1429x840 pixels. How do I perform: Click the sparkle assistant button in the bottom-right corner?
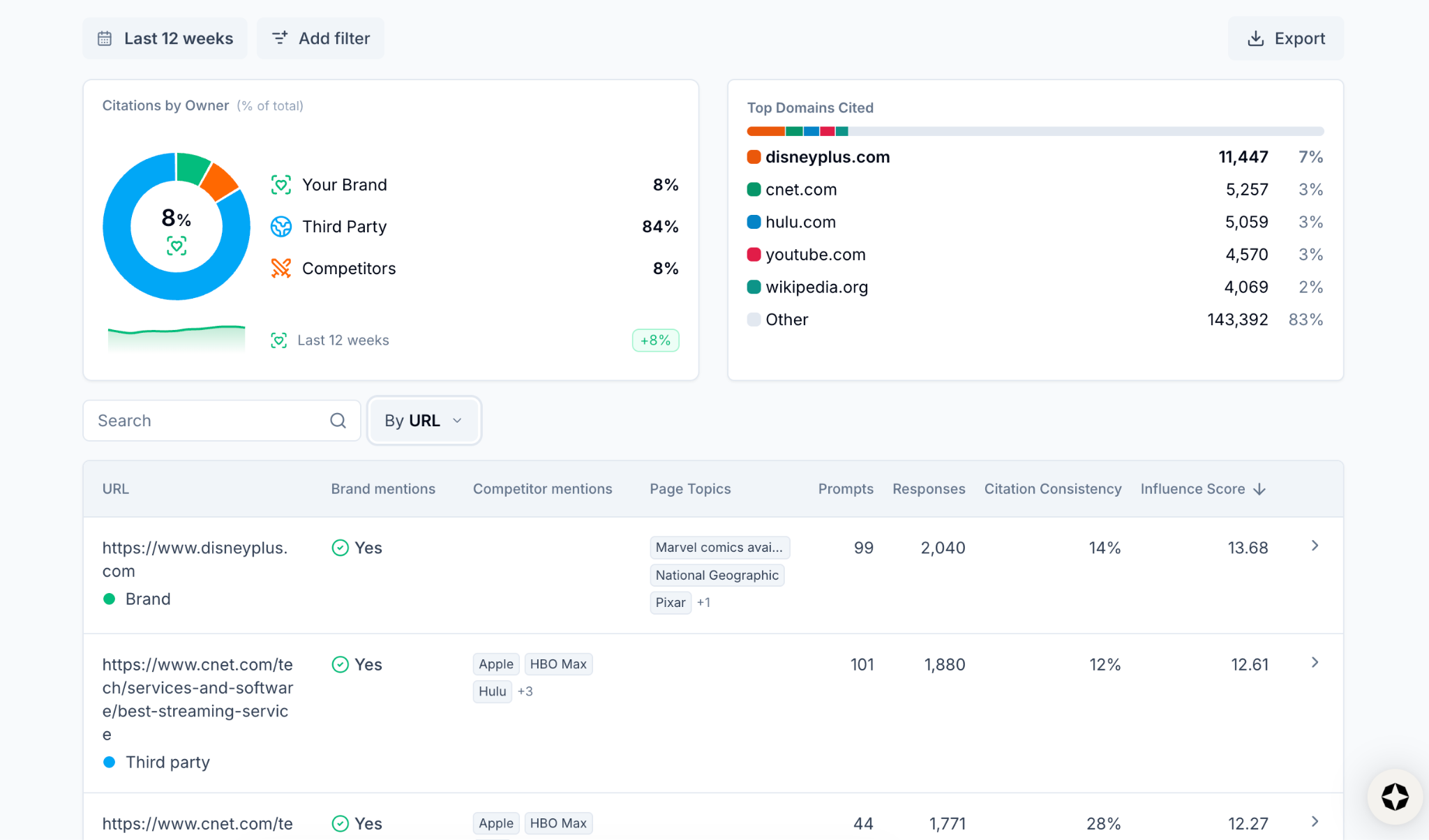pyautogui.click(x=1394, y=797)
